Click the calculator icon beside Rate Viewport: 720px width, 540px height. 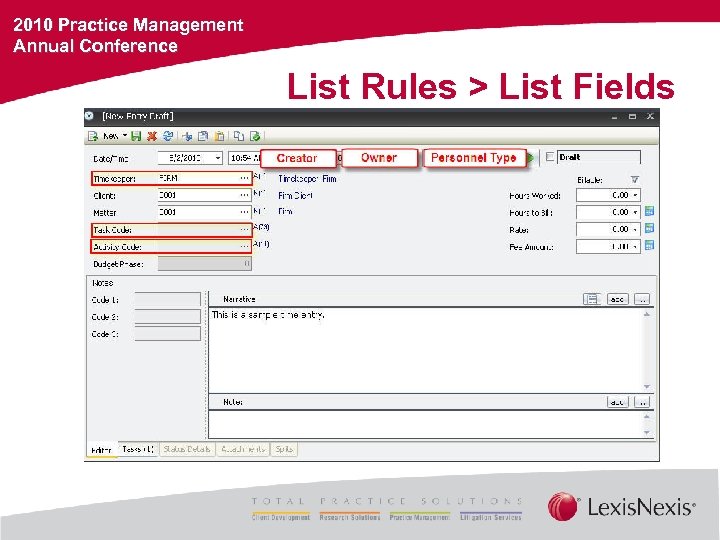coord(649,228)
